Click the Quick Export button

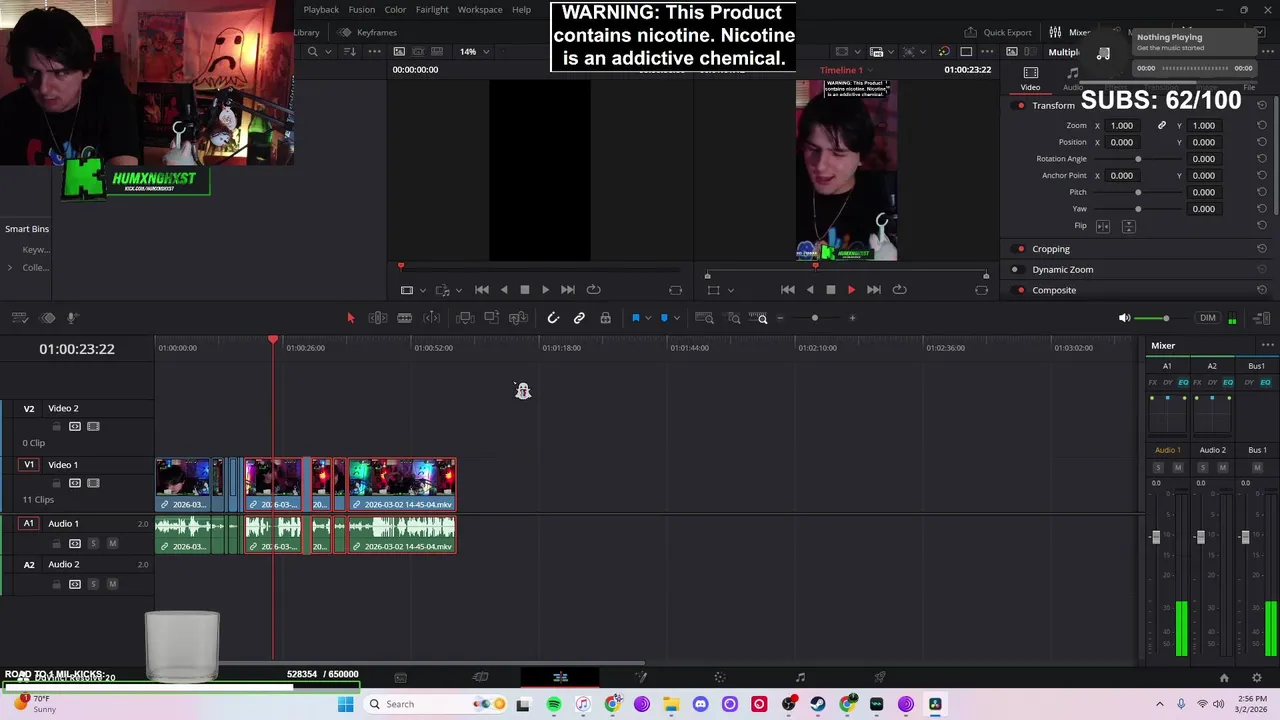(998, 32)
